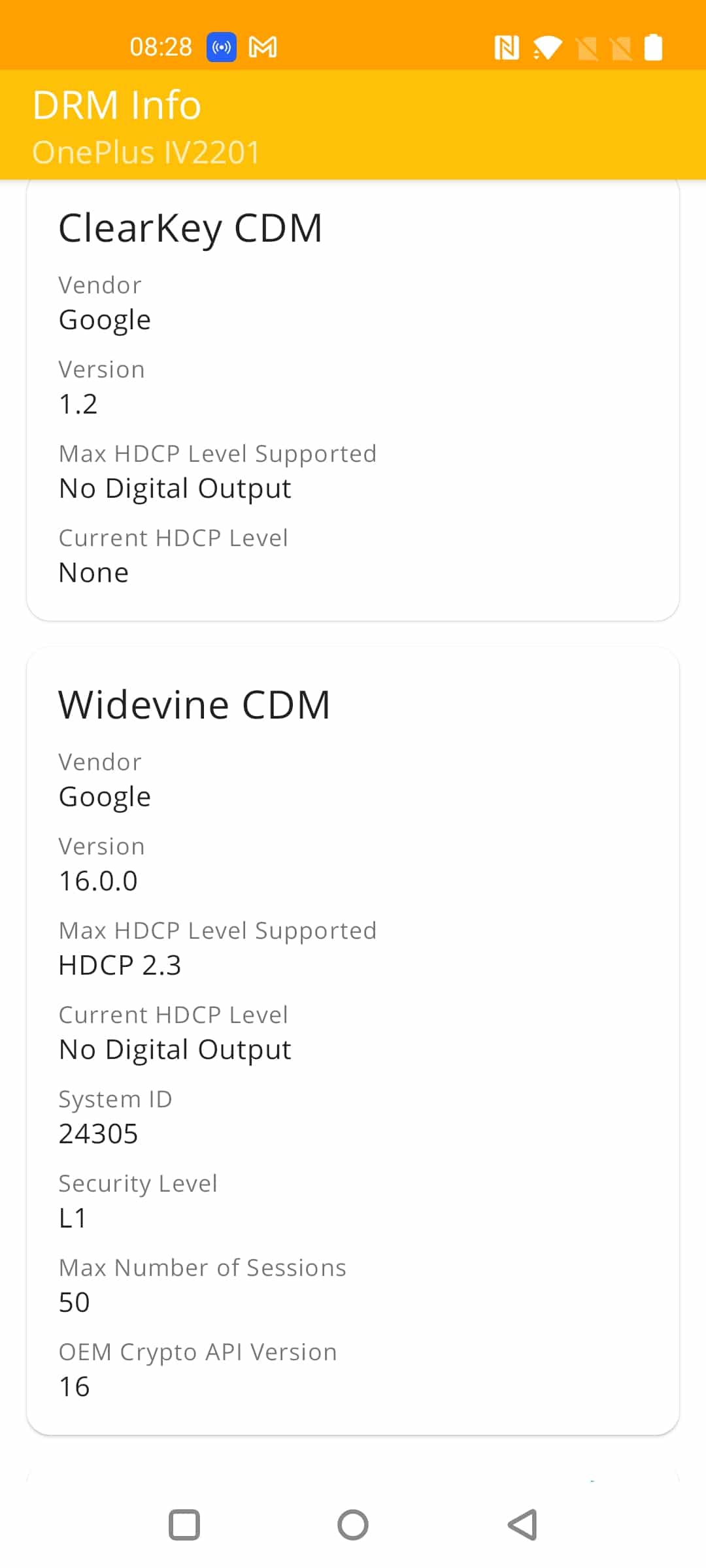Select the ClearKey CDM card heading
The height and width of the screenshot is (1568, 706).
point(190,229)
